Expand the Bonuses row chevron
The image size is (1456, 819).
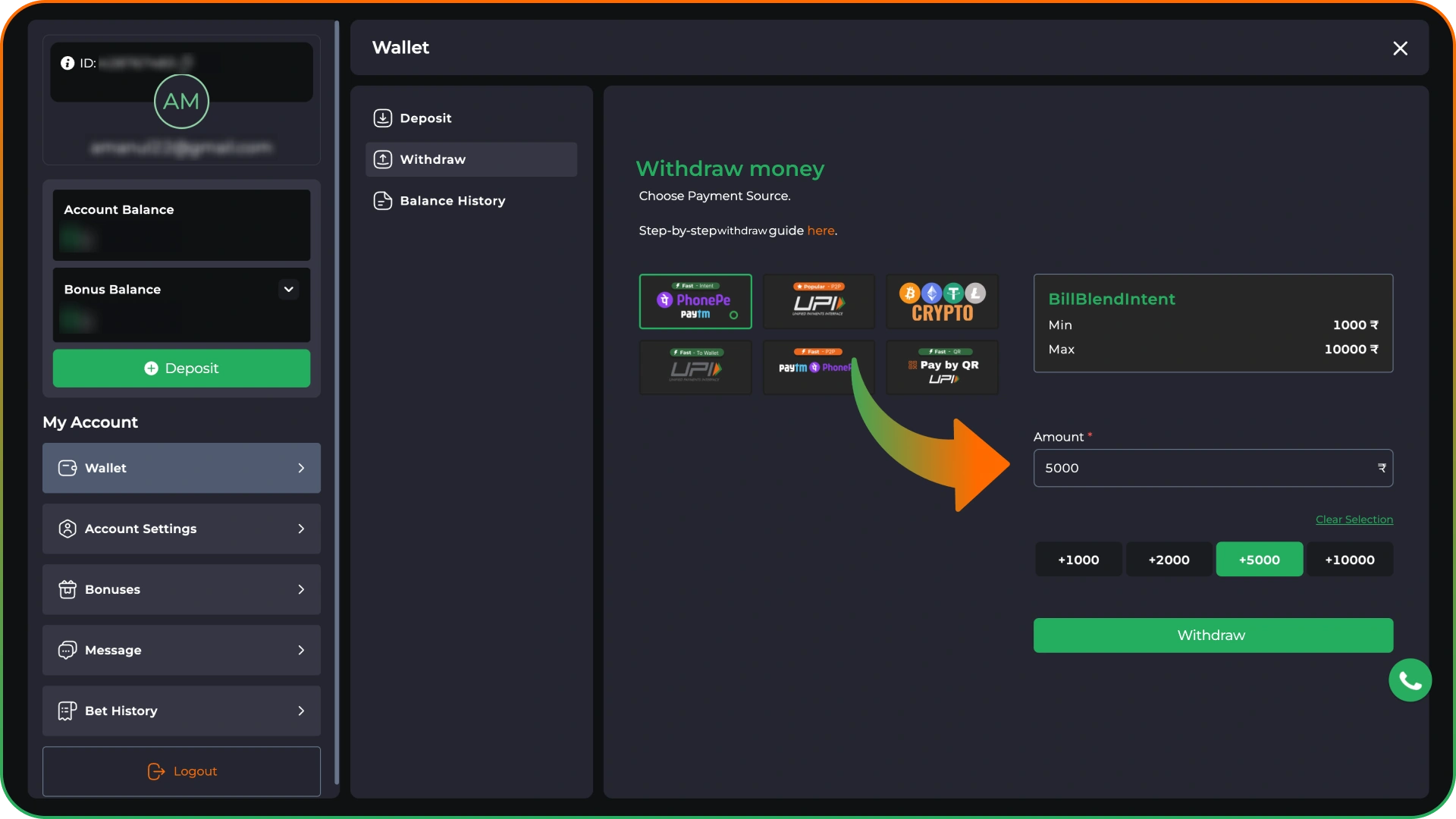301,589
